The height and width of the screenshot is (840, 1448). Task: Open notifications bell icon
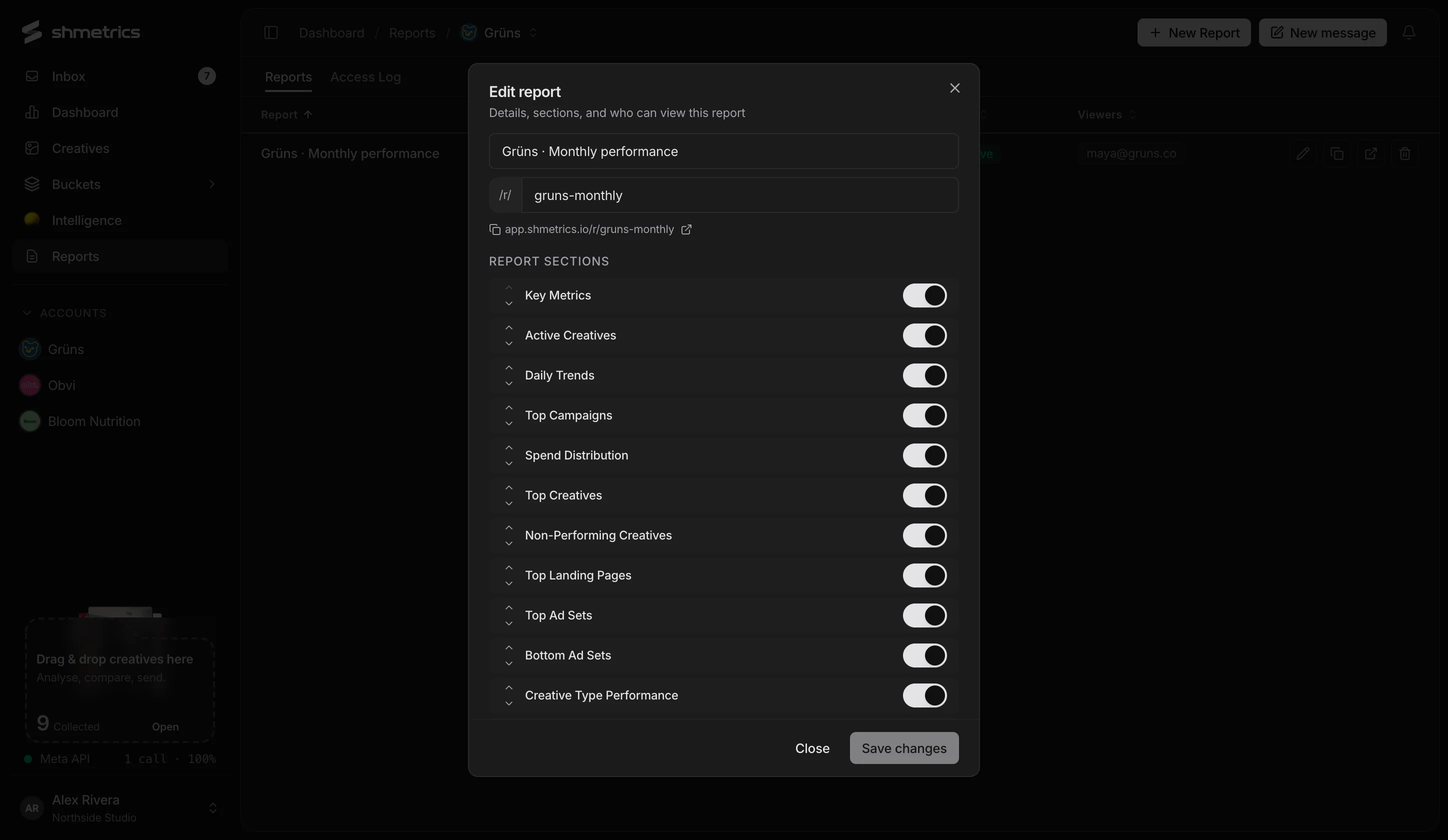[1409, 32]
